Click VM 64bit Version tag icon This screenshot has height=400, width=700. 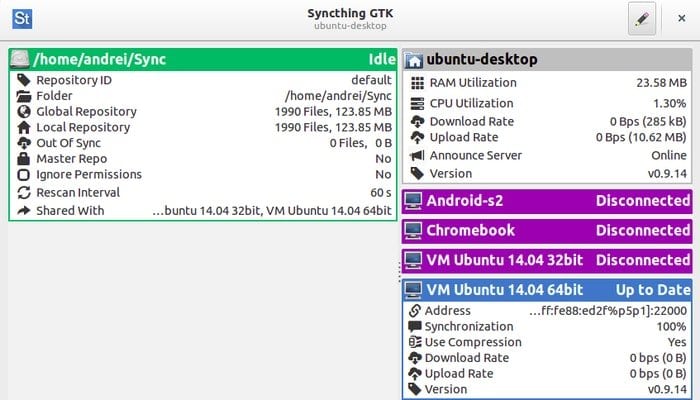click(415, 389)
